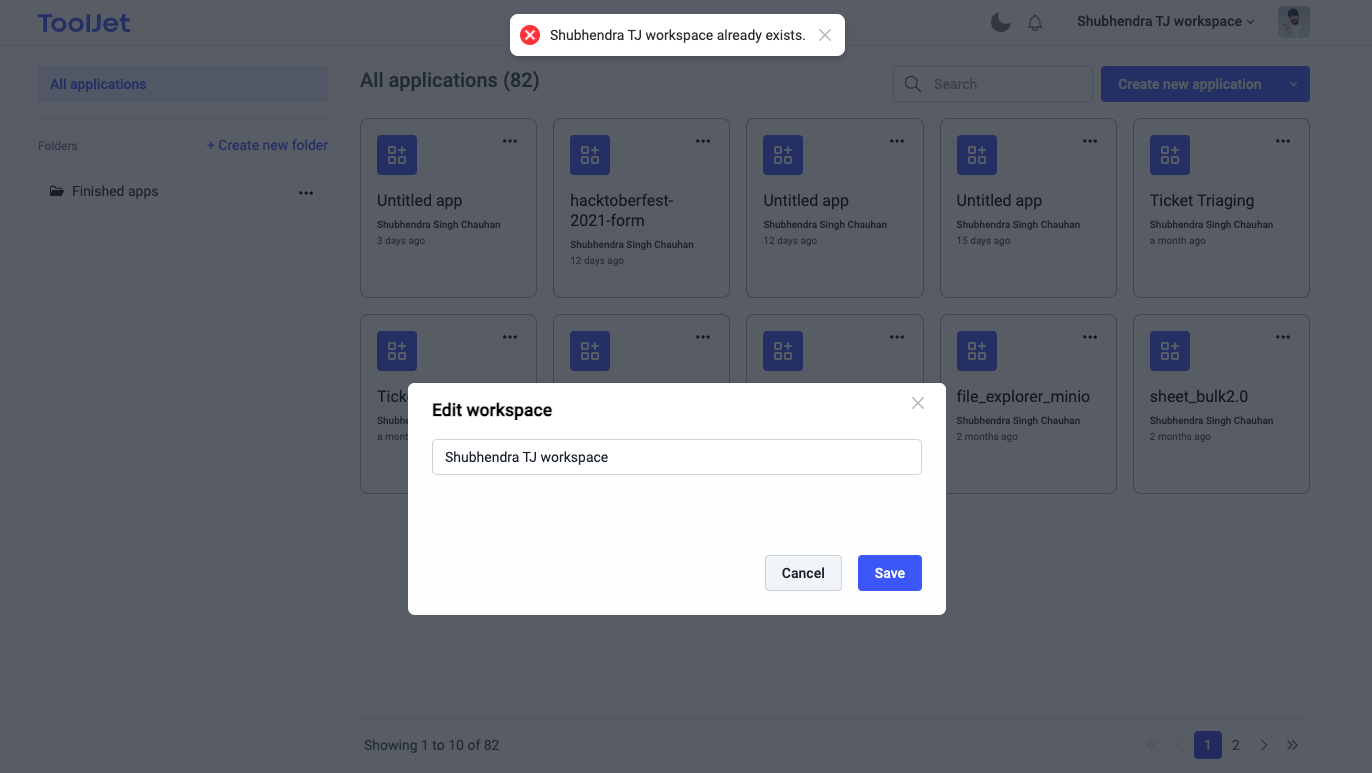Click the workspace name input field
This screenshot has width=1372, height=773.
pos(677,457)
